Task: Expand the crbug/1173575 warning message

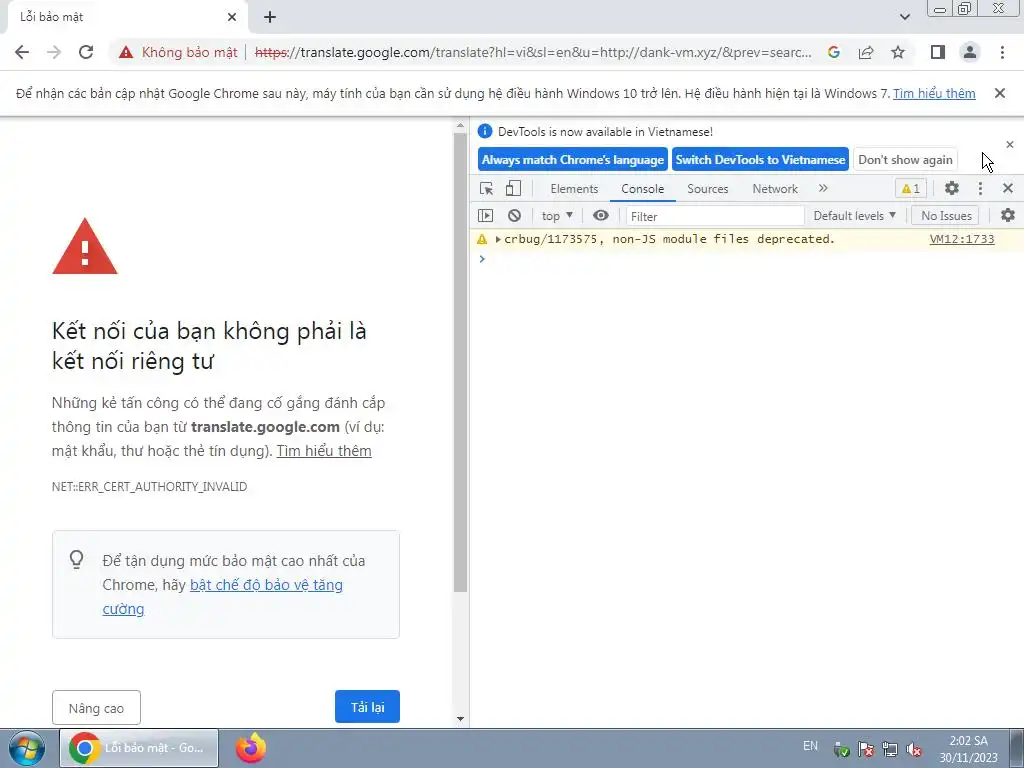Action: (498, 239)
